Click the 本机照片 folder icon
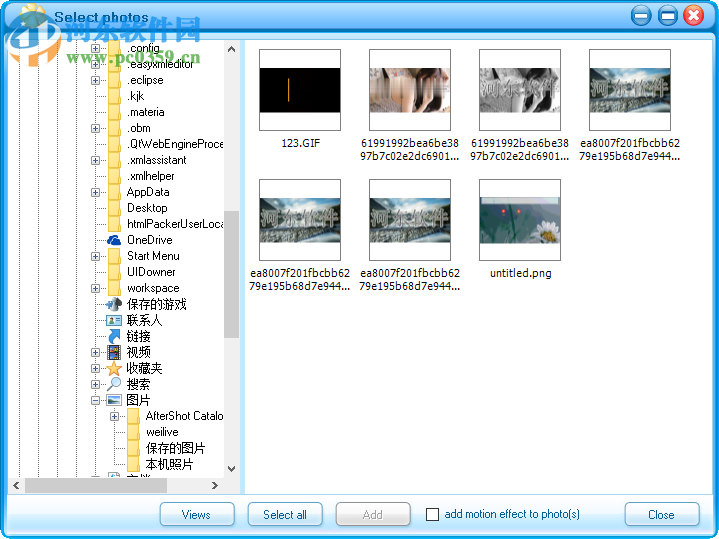Image resolution: width=719 pixels, height=539 pixels. point(133,464)
